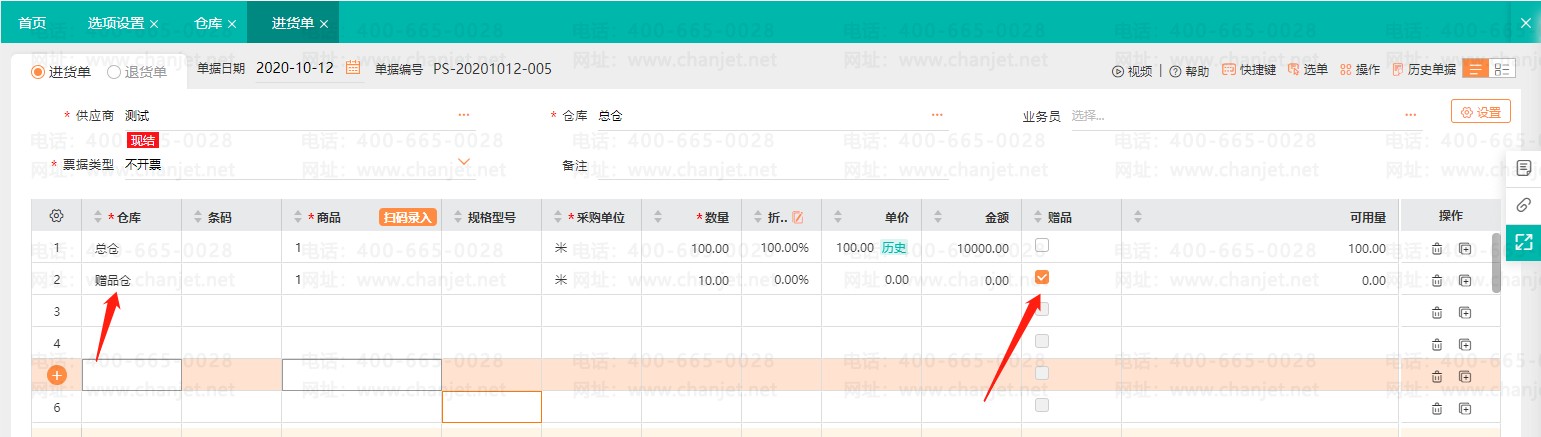
Task: Click the green fullscreen expand icon
Action: pyautogui.click(x=1524, y=241)
